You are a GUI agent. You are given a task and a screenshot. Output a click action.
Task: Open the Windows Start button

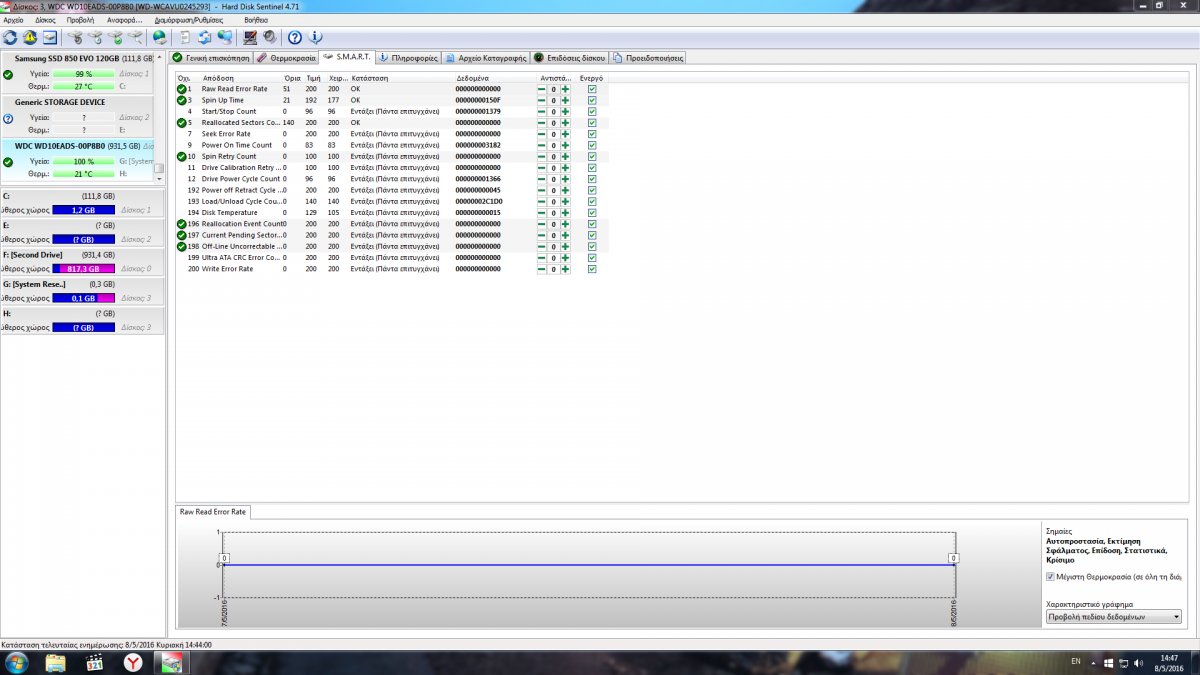16,662
